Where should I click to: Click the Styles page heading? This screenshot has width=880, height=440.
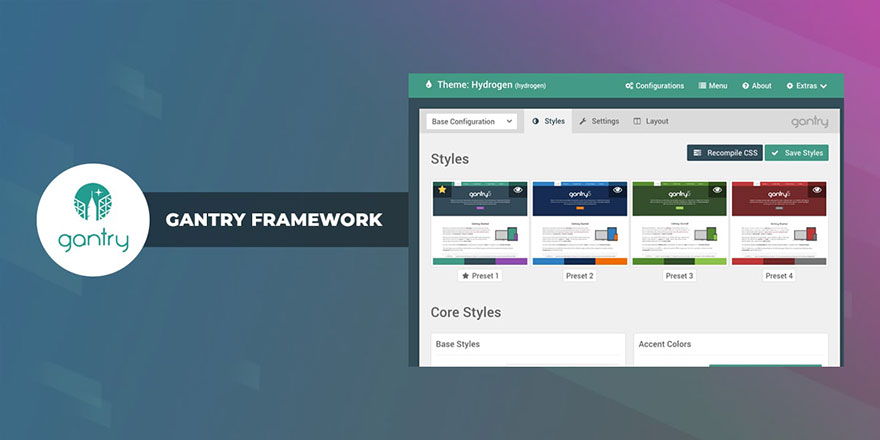click(x=450, y=159)
